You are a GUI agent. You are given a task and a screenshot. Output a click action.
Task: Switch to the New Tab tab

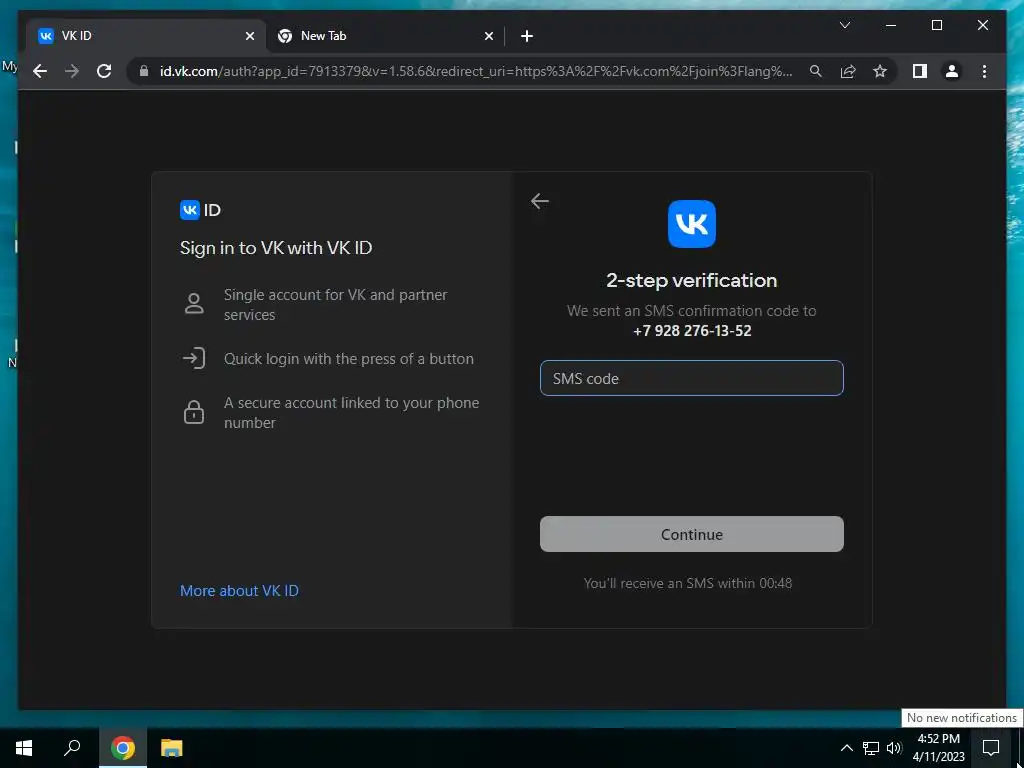point(385,36)
